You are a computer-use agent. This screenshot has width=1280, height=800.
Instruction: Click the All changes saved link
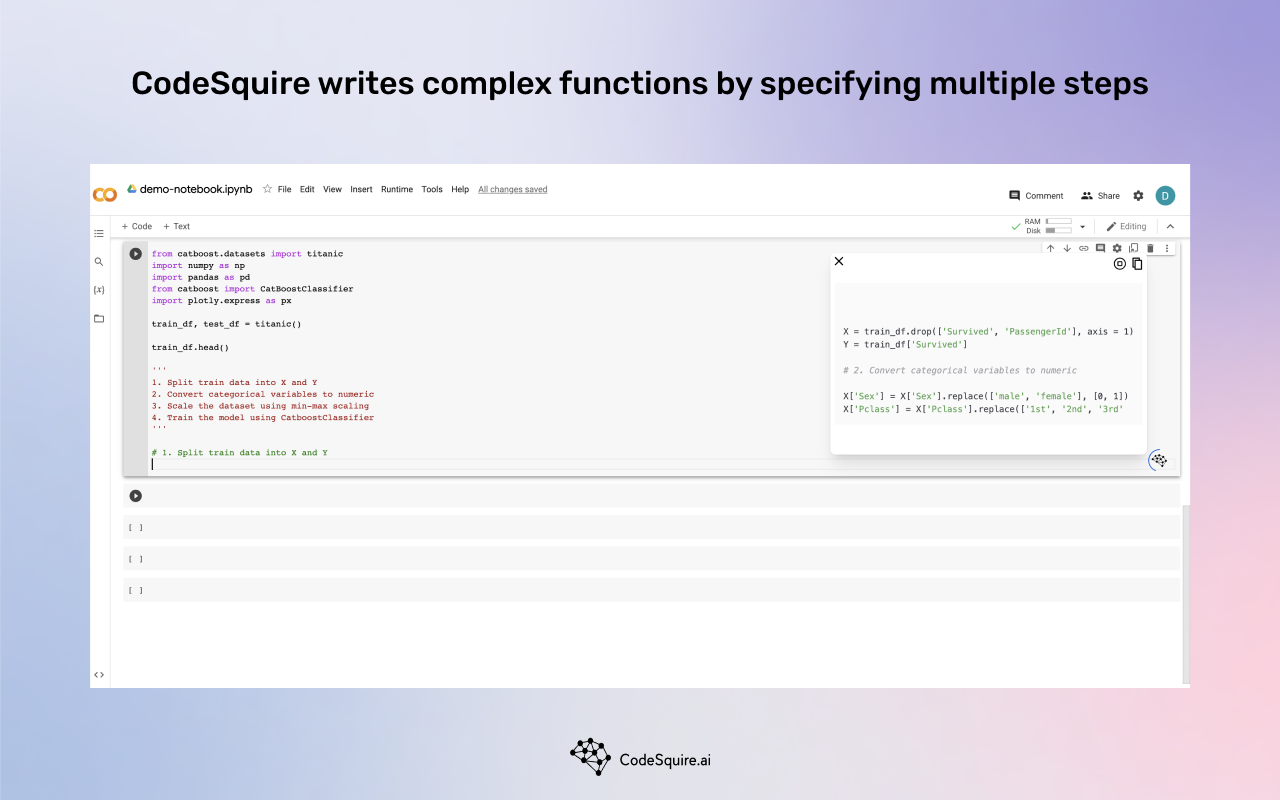(x=512, y=189)
